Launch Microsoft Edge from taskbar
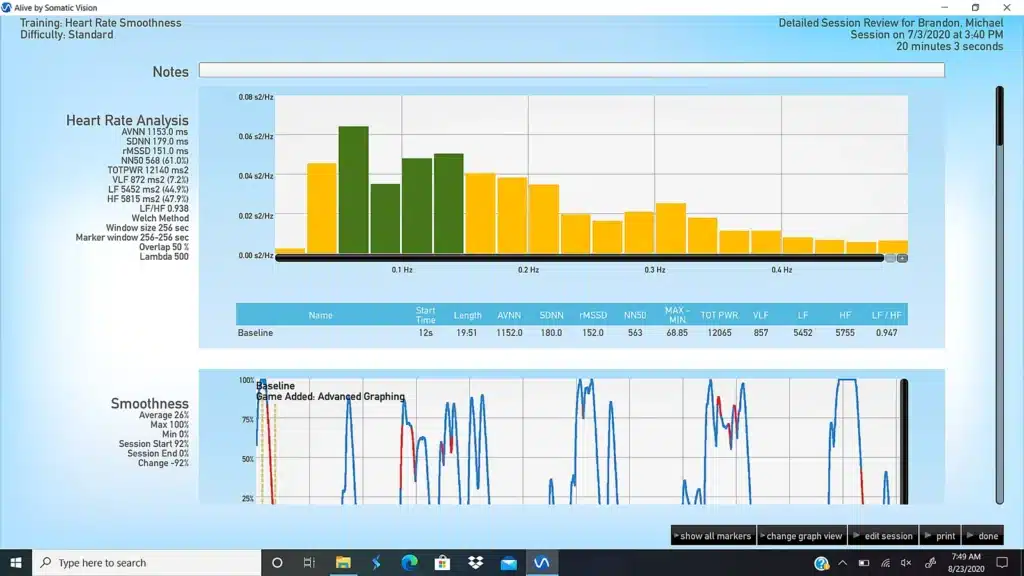Image resolution: width=1024 pixels, height=576 pixels. (x=409, y=562)
